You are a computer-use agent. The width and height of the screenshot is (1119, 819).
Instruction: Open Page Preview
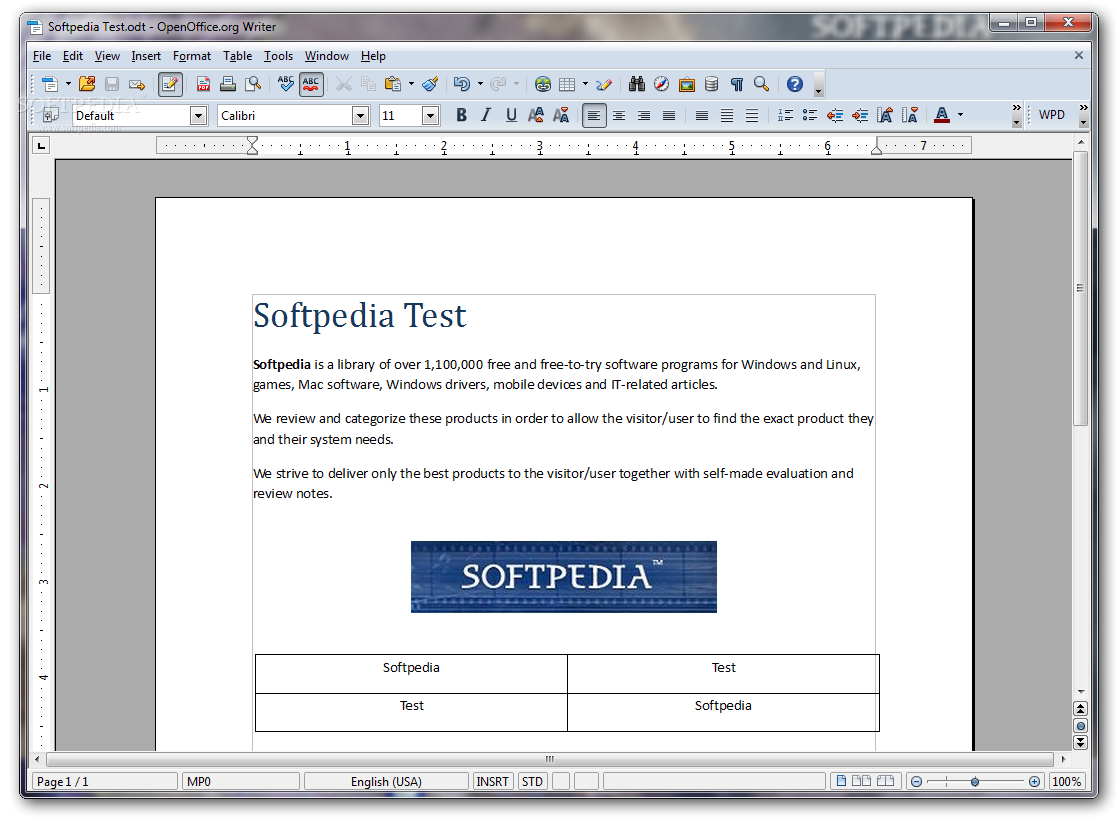(253, 84)
